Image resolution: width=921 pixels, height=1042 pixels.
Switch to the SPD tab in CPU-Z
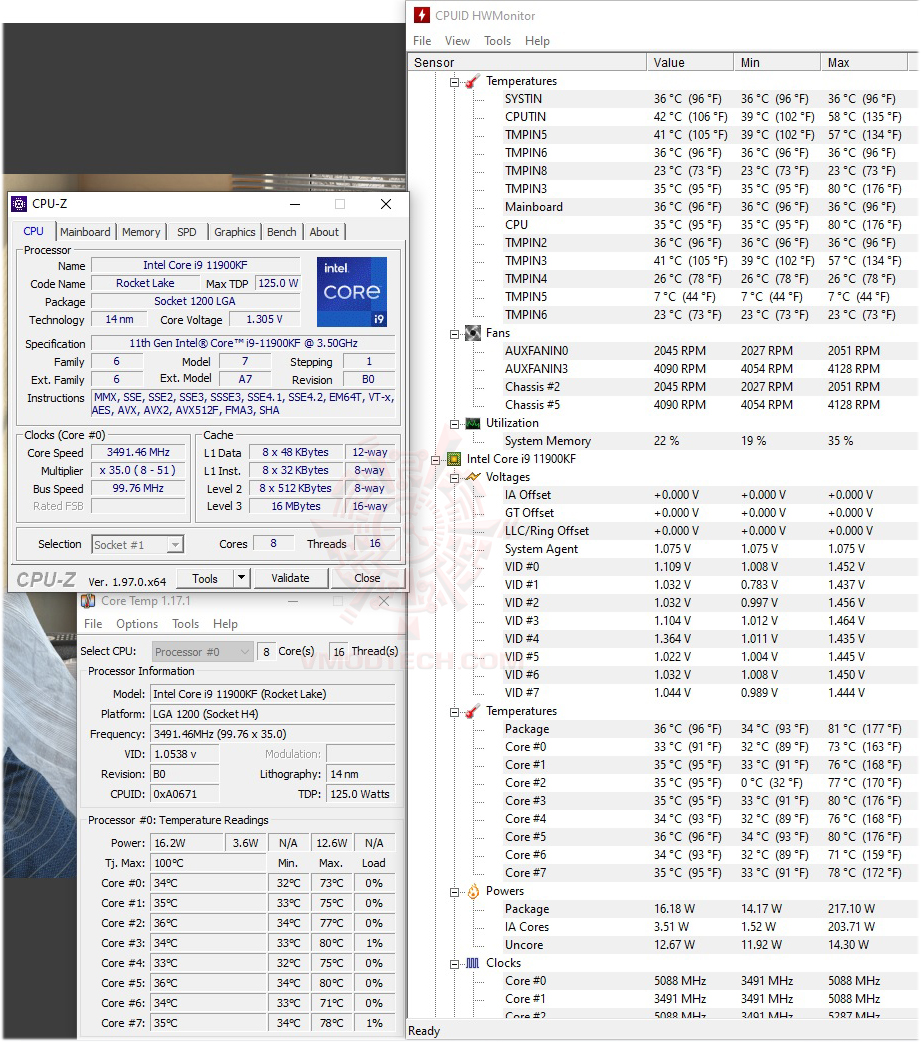pyautogui.click(x=187, y=232)
